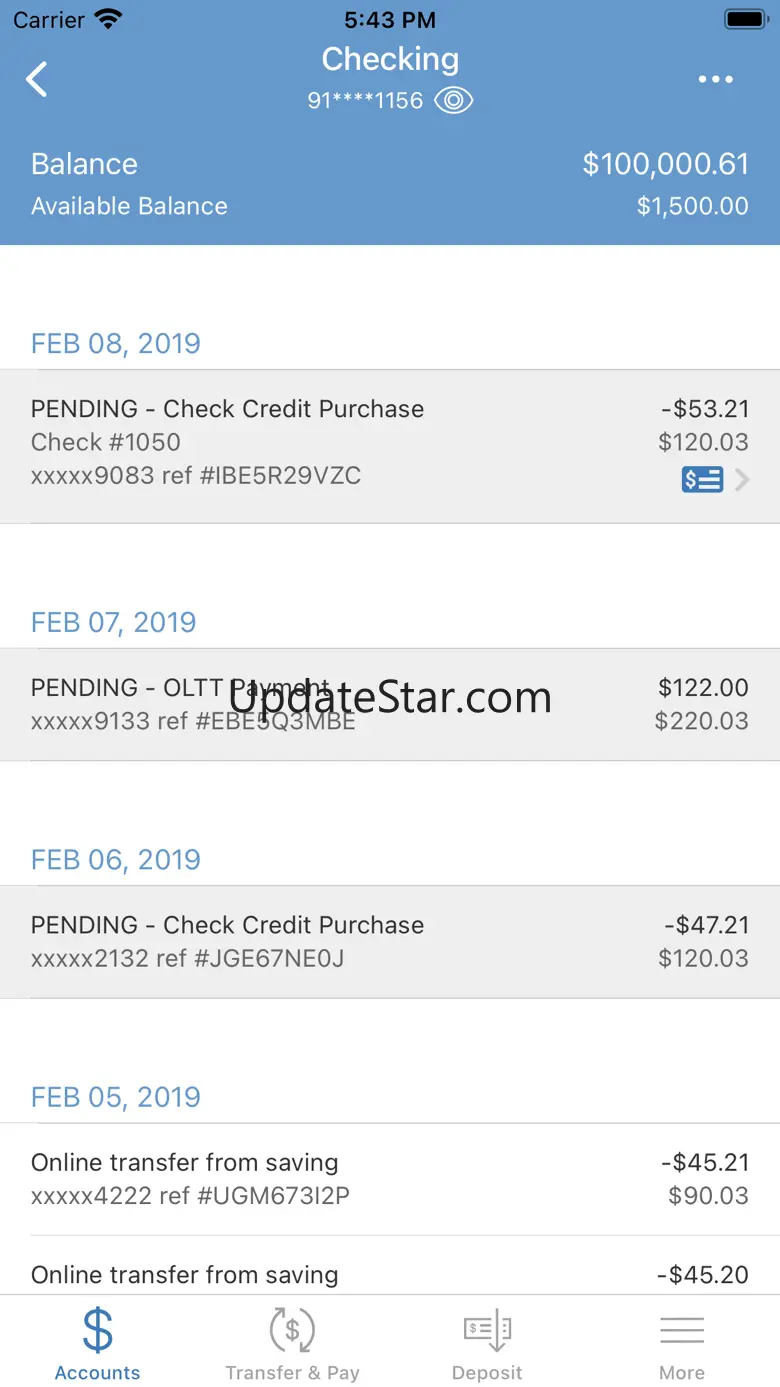Open the three-dot options menu

716,79
